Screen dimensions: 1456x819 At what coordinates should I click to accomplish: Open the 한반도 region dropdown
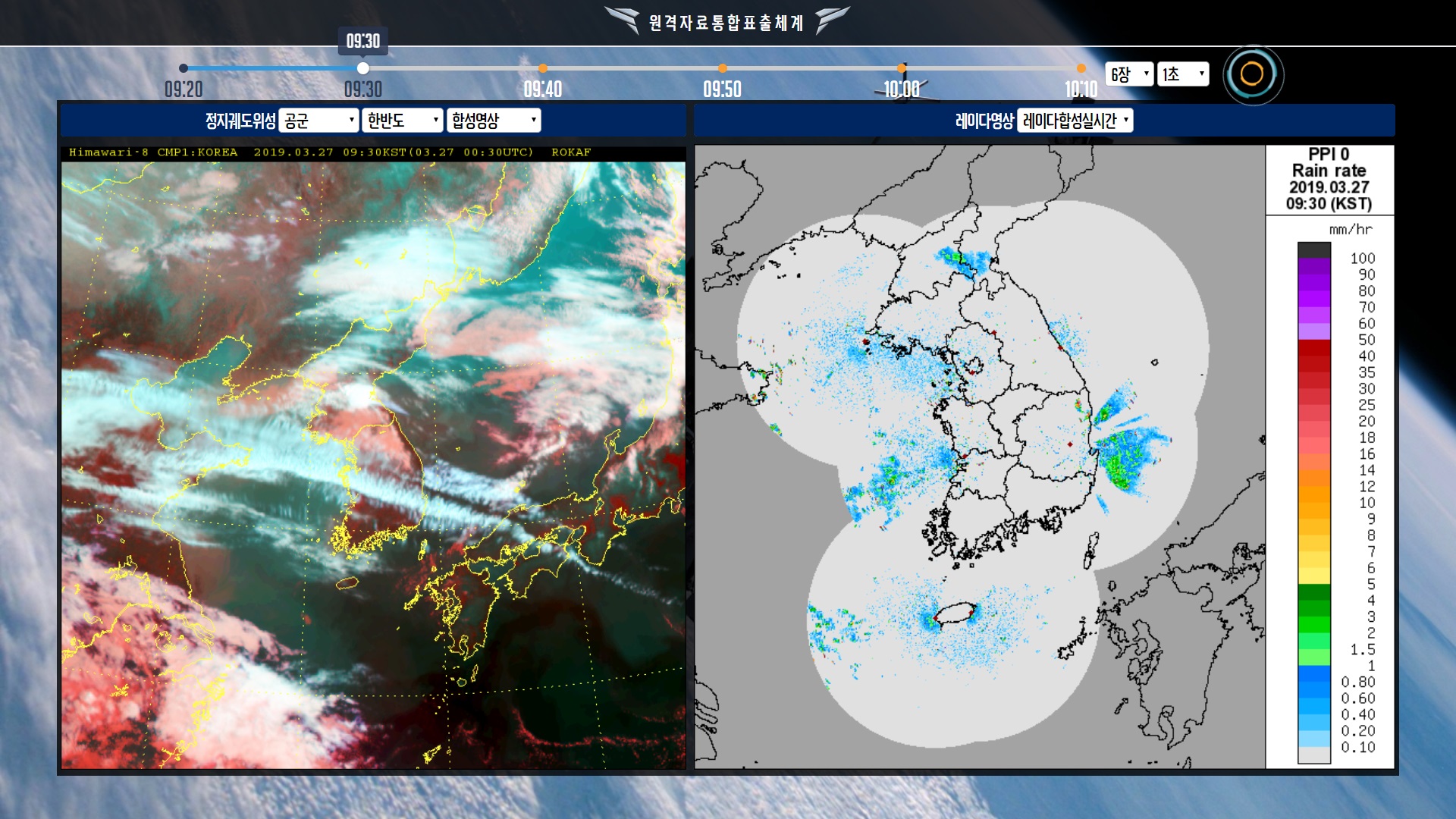click(402, 121)
